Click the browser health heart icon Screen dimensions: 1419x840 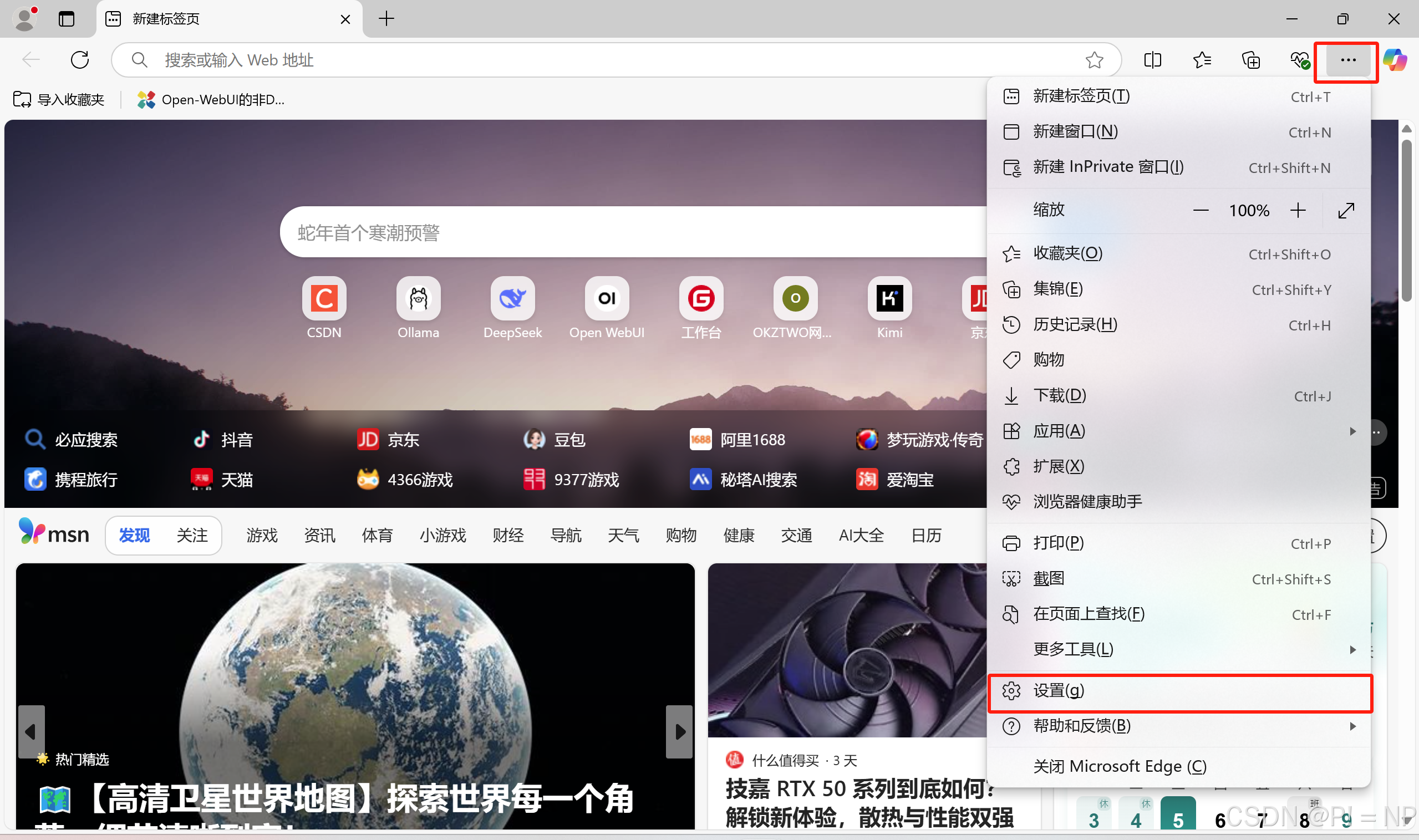1299,59
